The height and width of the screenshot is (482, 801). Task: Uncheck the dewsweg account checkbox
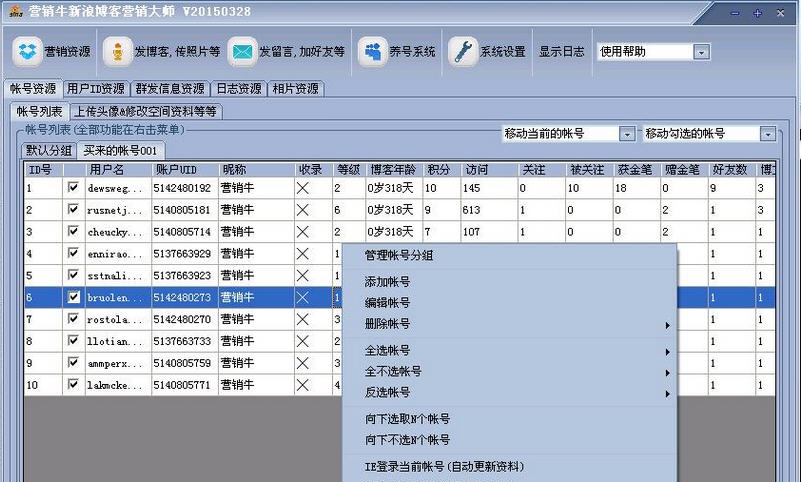tap(74, 187)
